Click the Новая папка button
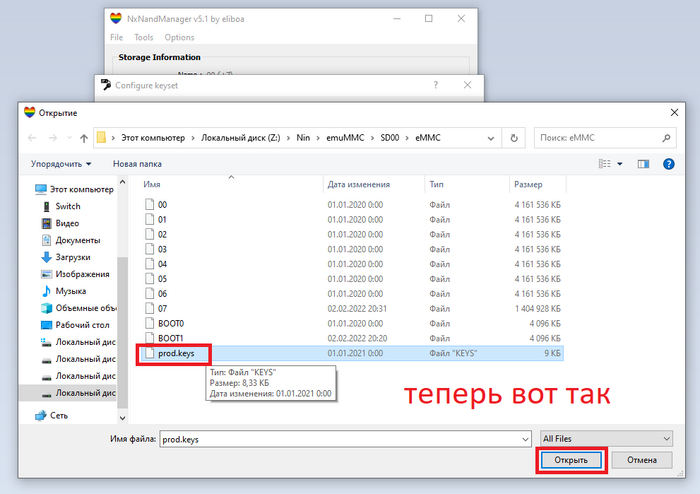Viewport: 700px width, 494px height. pos(137,163)
